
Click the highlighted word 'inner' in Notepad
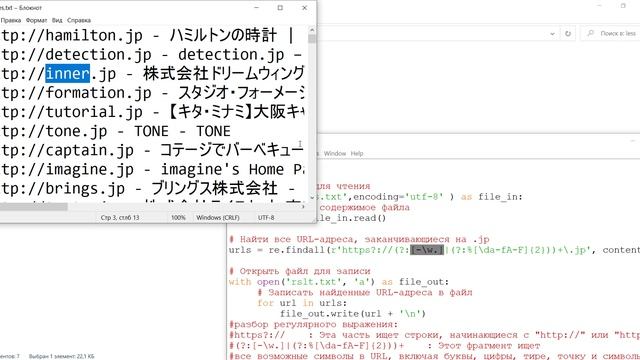tap(67, 73)
